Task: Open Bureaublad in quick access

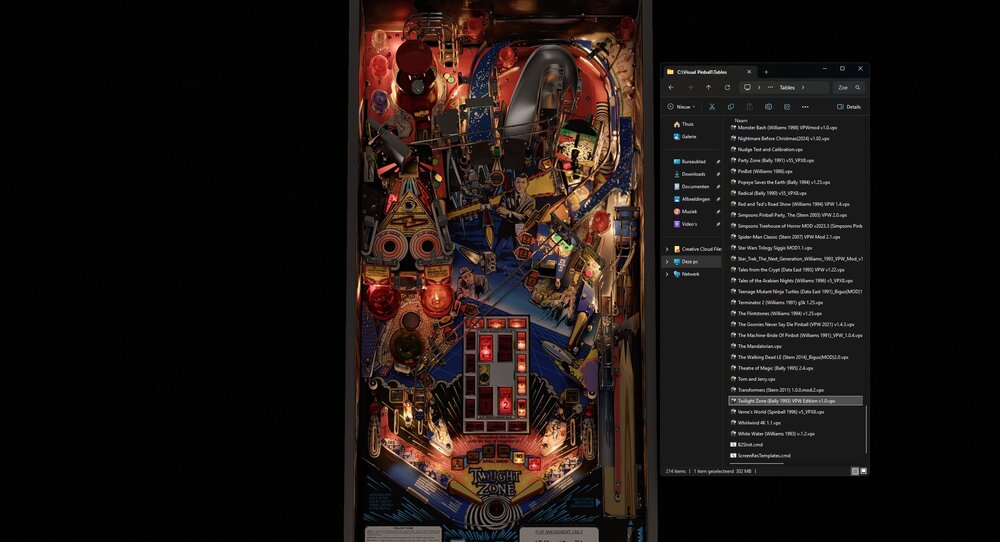Action: click(x=693, y=161)
